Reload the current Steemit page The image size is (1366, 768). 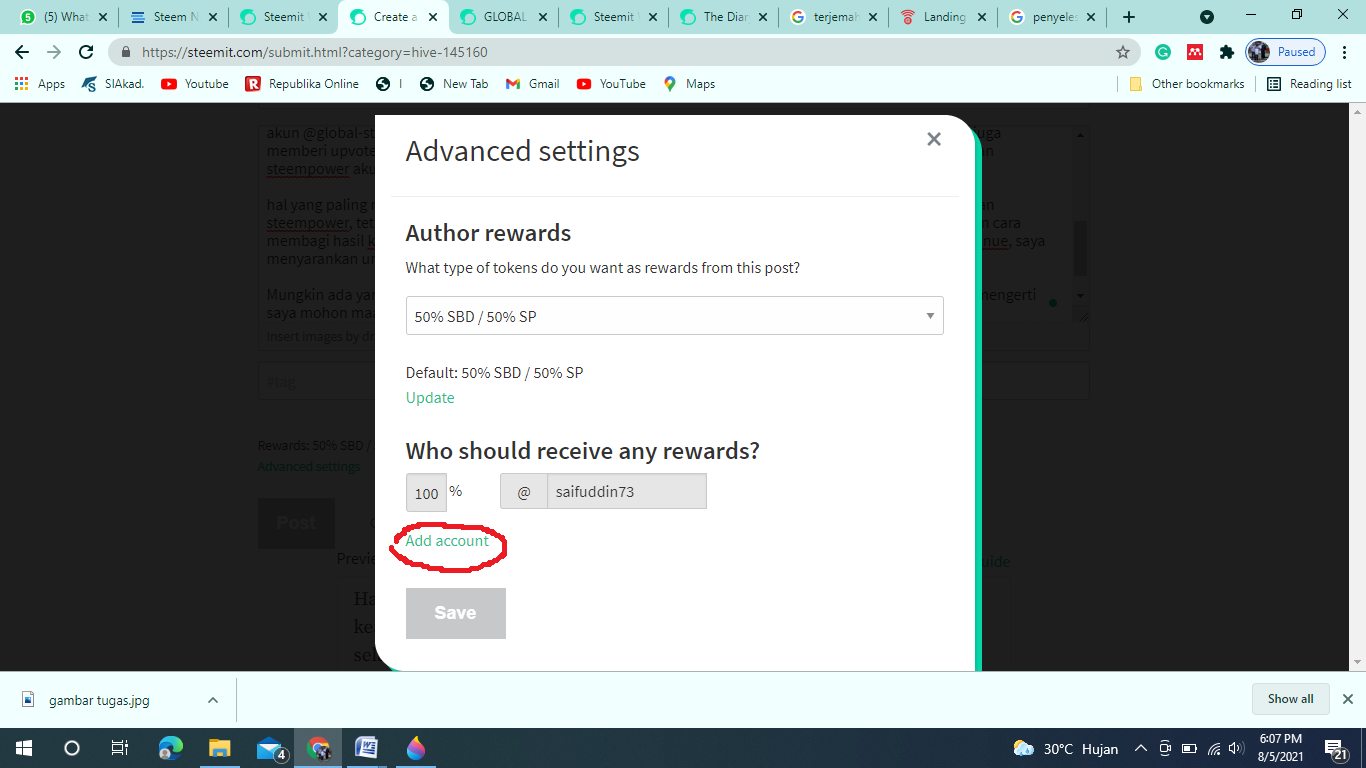point(86,52)
